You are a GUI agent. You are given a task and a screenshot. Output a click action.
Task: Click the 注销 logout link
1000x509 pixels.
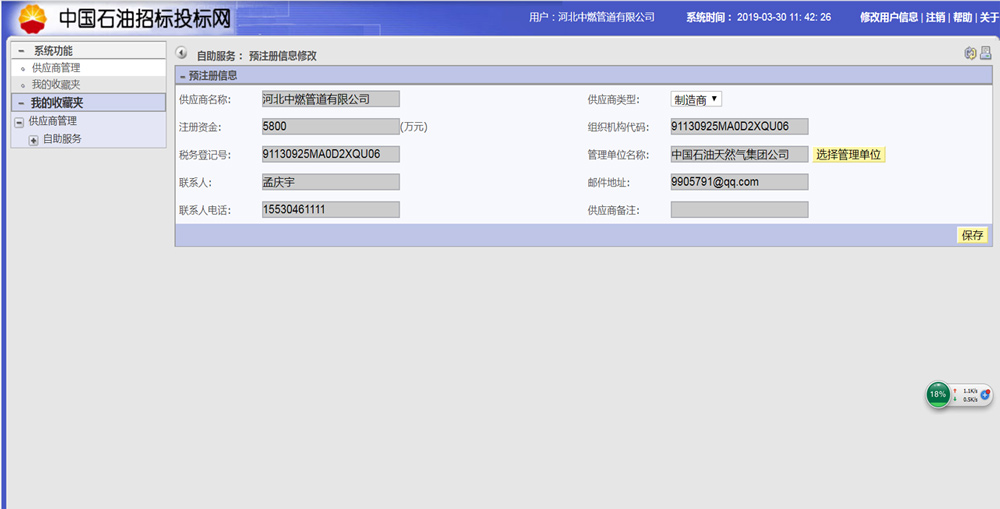pyautogui.click(x=935, y=17)
